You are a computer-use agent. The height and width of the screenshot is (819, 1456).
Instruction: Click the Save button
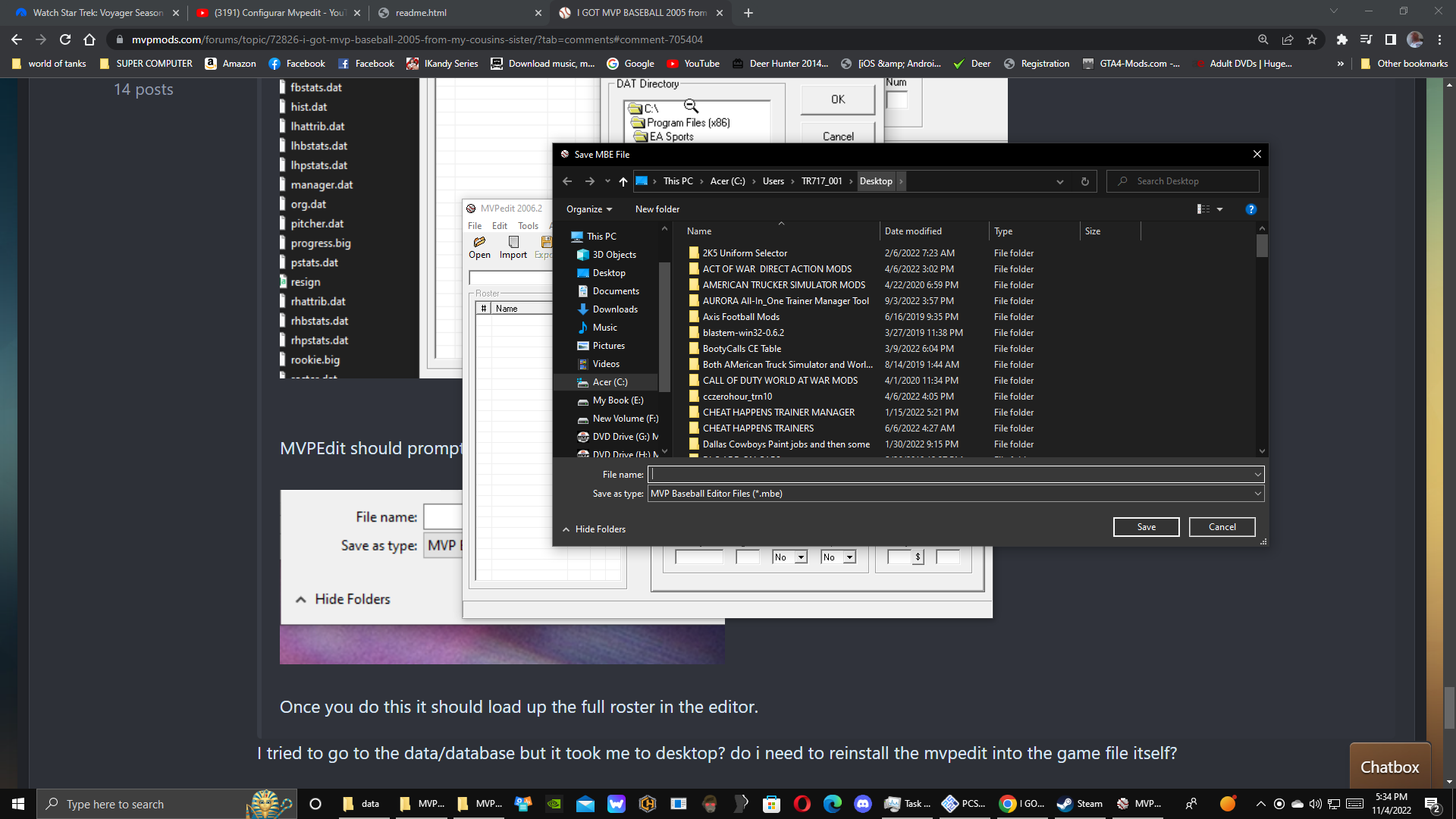[1147, 527]
